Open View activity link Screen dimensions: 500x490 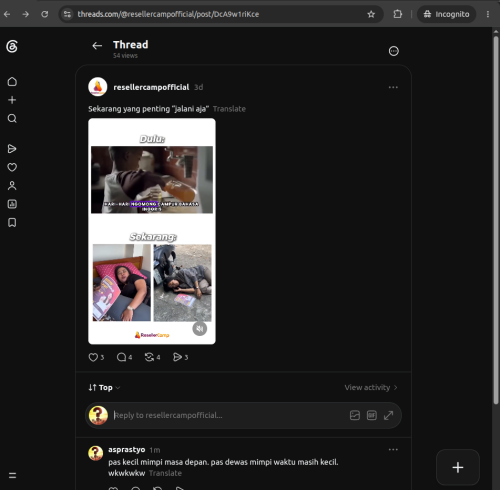tap(371, 387)
